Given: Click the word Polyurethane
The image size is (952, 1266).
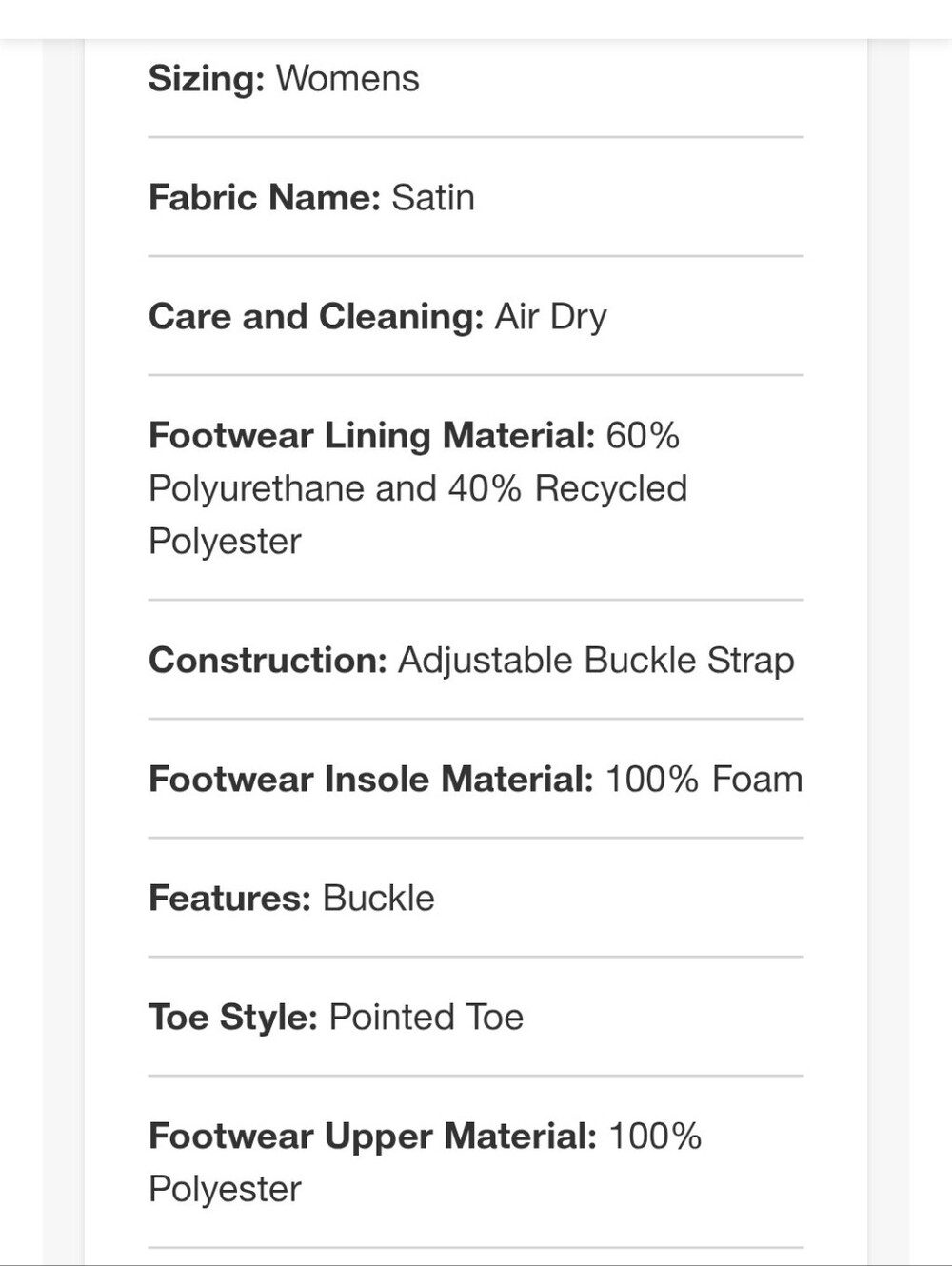Looking at the screenshot, I should (257, 488).
